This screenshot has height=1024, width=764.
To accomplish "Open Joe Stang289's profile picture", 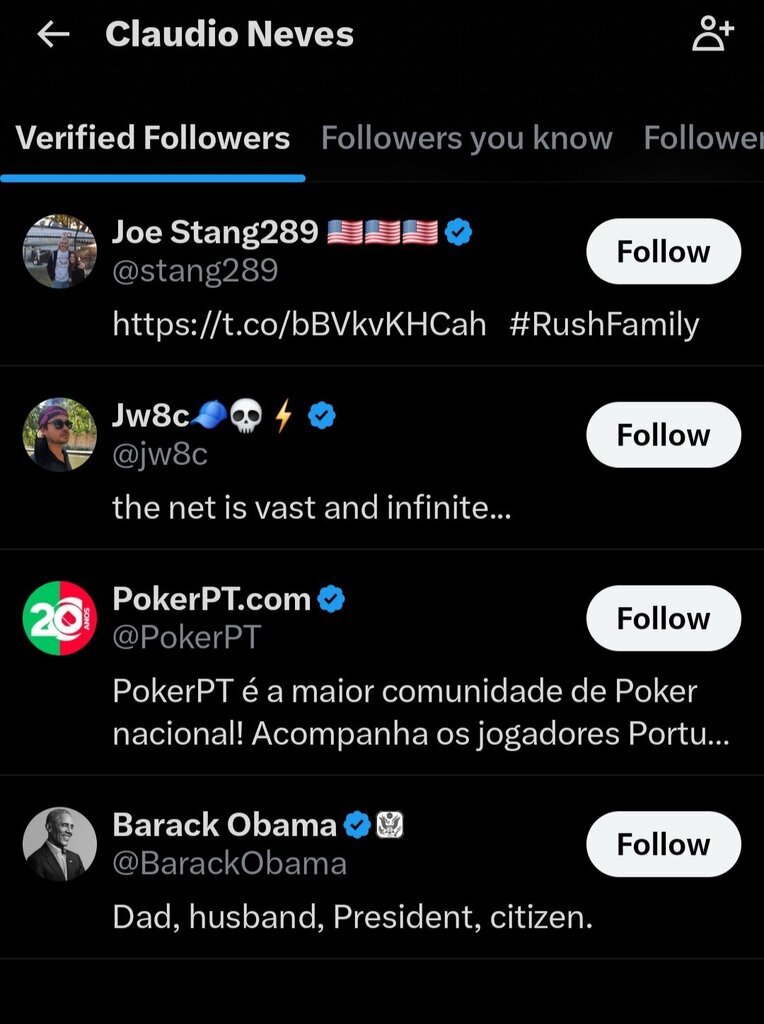I will click(x=60, y=251).
